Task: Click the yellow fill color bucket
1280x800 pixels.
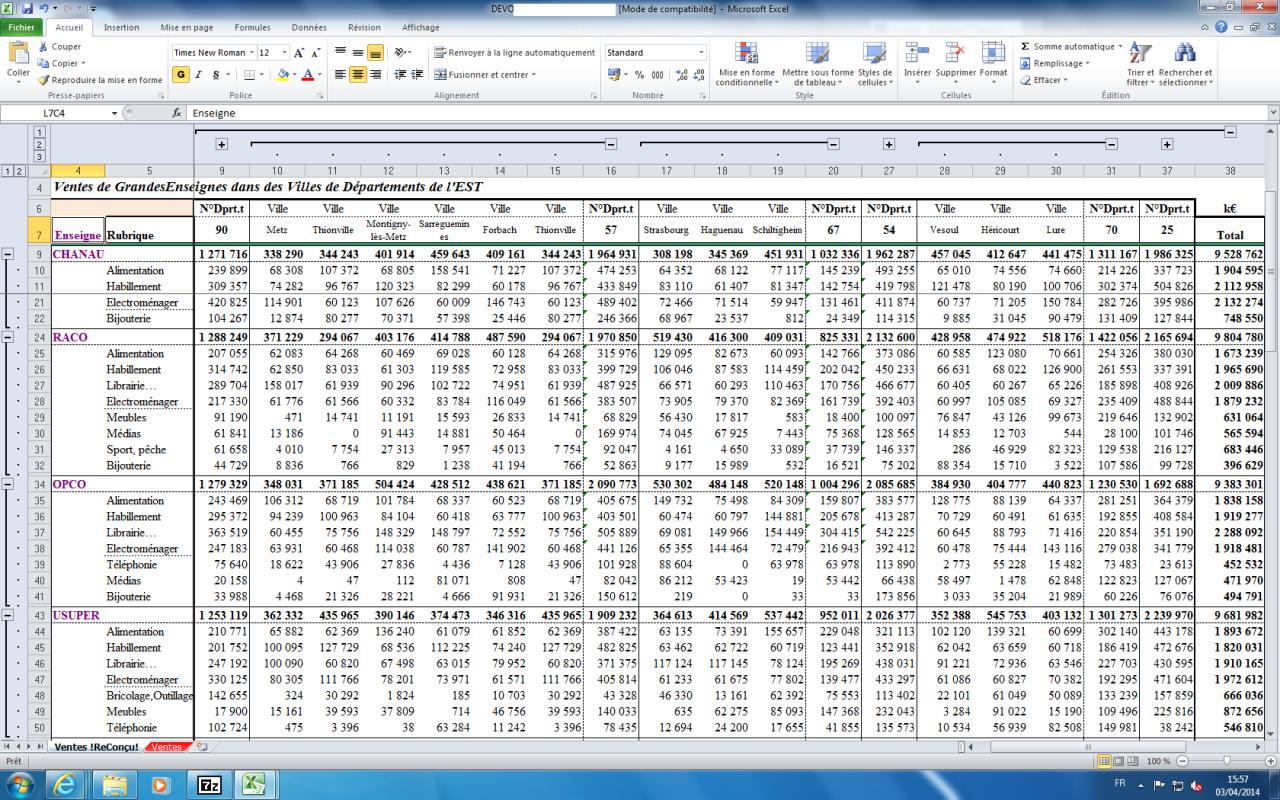Action: coord(283,75)
